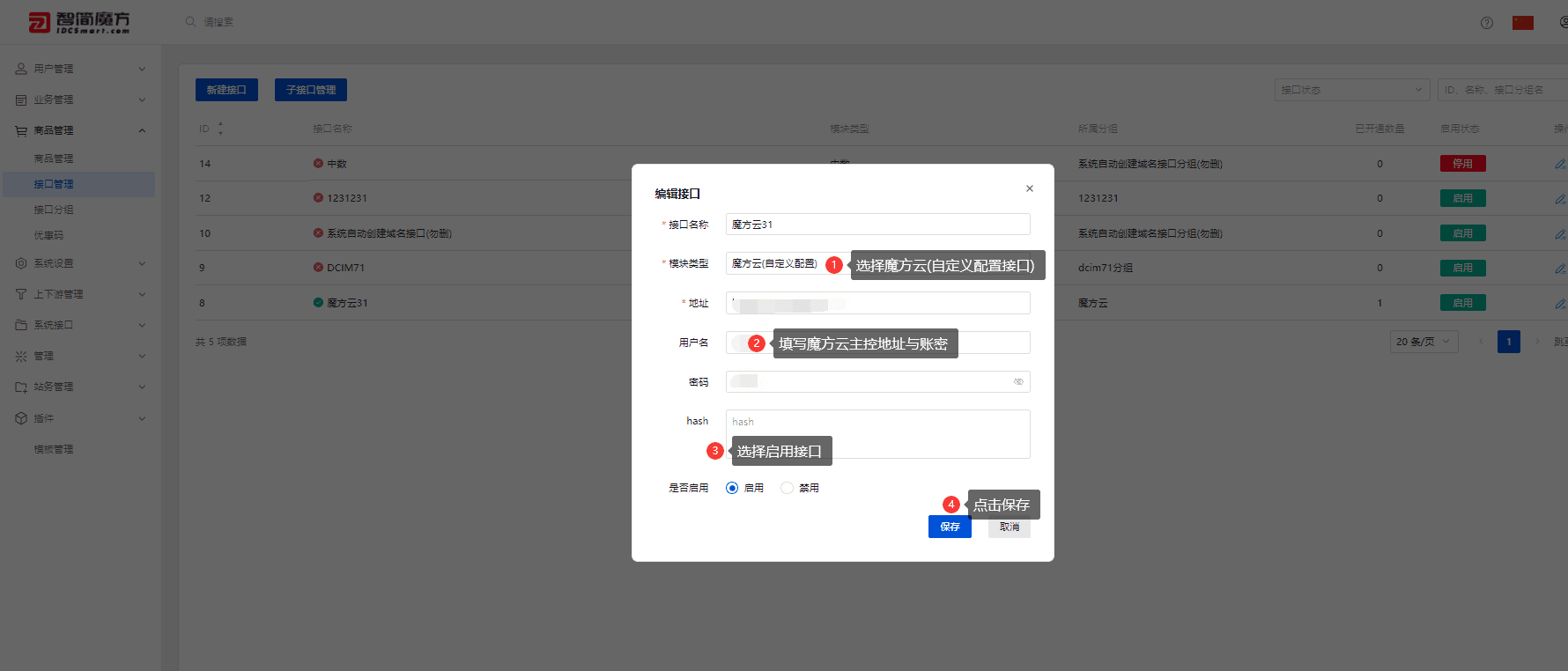
Task: Open the 接口分组 submenu item
Action: pyautogui.click(x=54, y=210)
